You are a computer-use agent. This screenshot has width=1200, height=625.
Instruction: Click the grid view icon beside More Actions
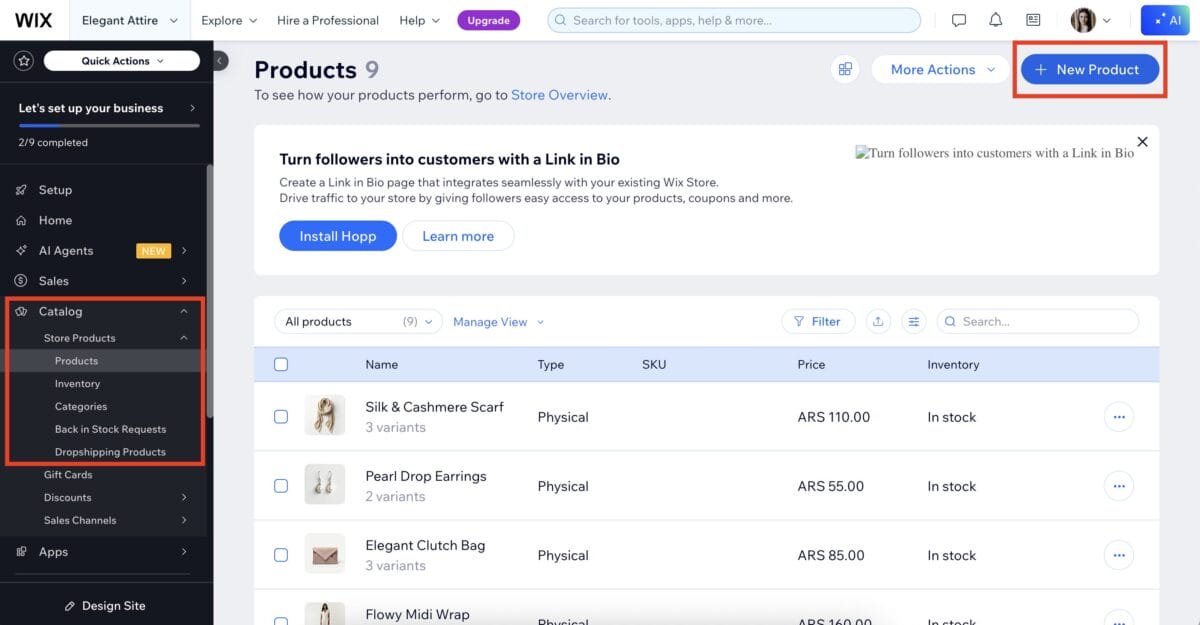845,69
